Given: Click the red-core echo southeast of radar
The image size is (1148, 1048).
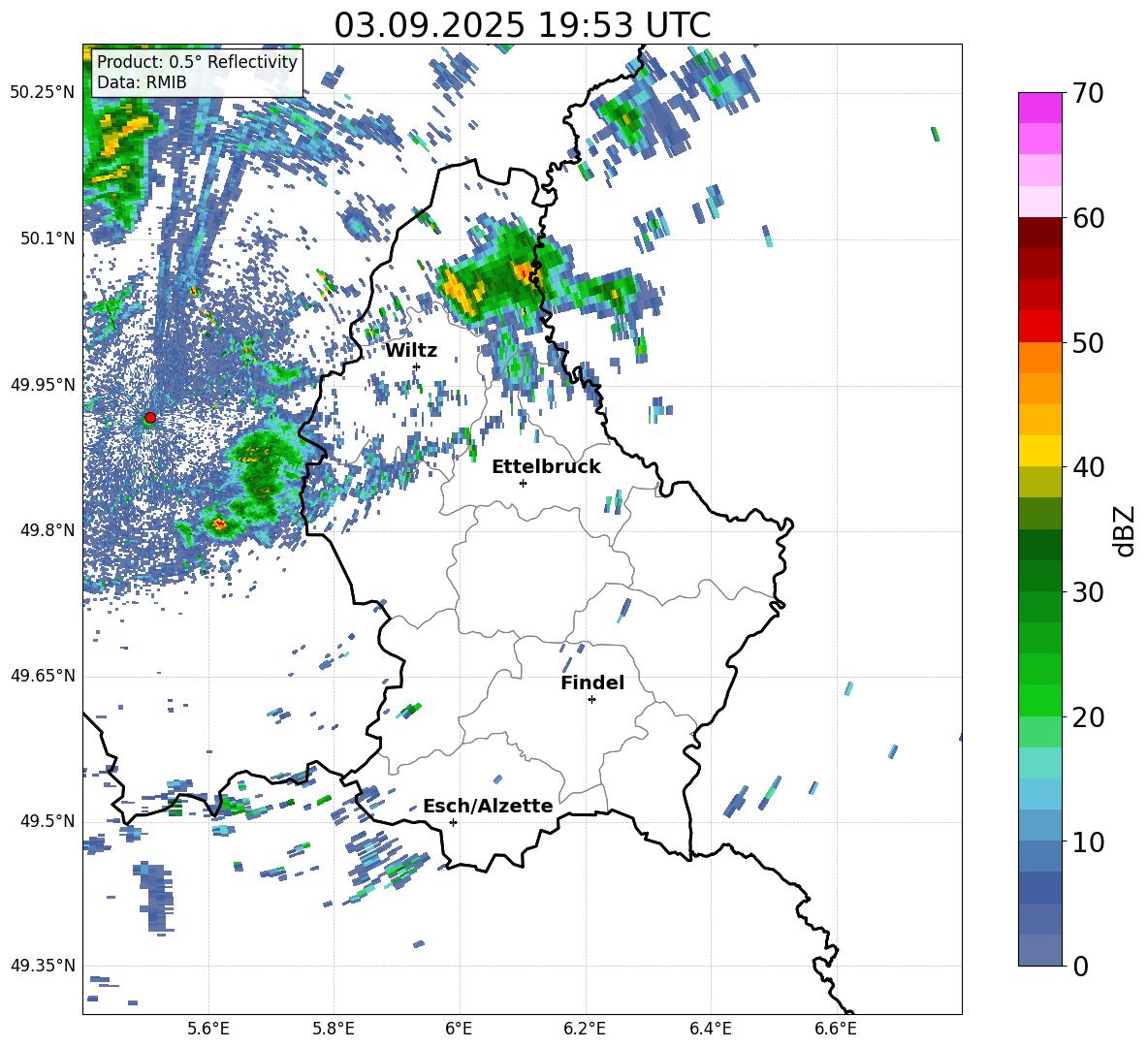Looking at the screenshot, I should (x=218, y=524).
